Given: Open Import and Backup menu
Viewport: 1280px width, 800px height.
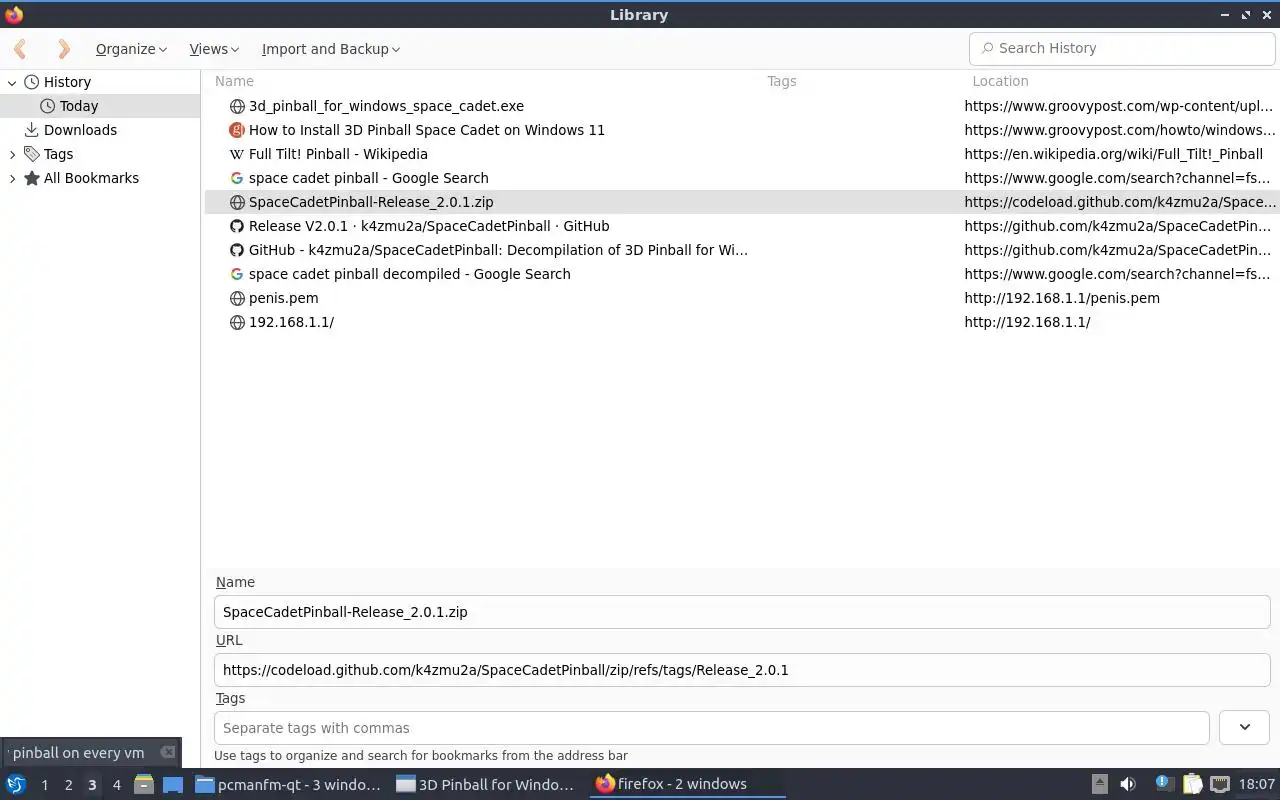Looking at the screenshot, I should [330, 49].
